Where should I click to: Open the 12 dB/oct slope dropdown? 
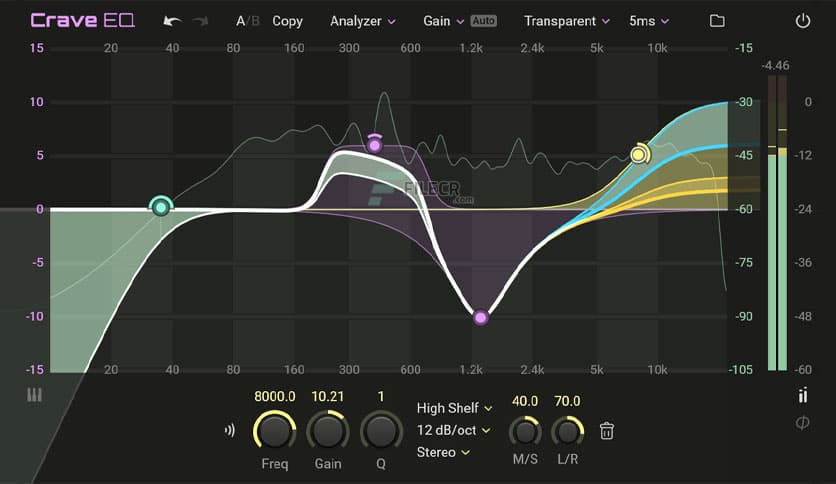coord(453,430)
